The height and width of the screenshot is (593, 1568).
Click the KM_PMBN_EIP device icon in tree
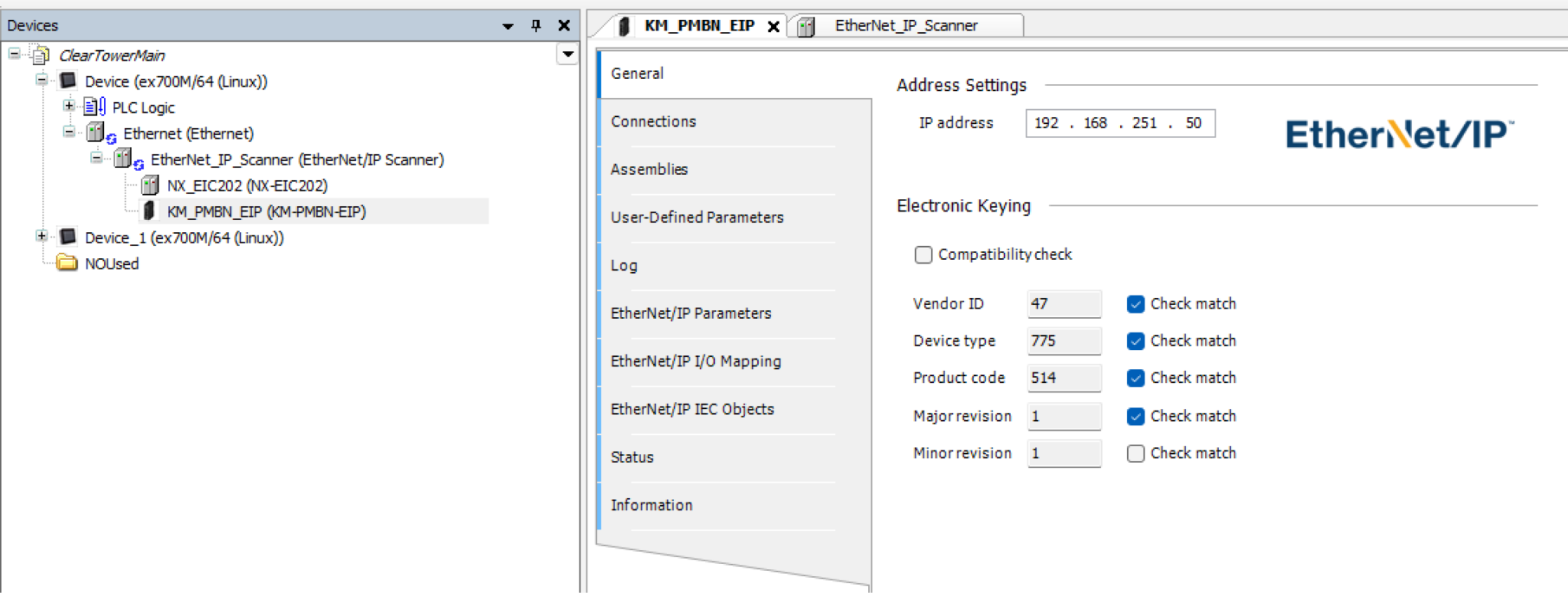pos(150,211)
